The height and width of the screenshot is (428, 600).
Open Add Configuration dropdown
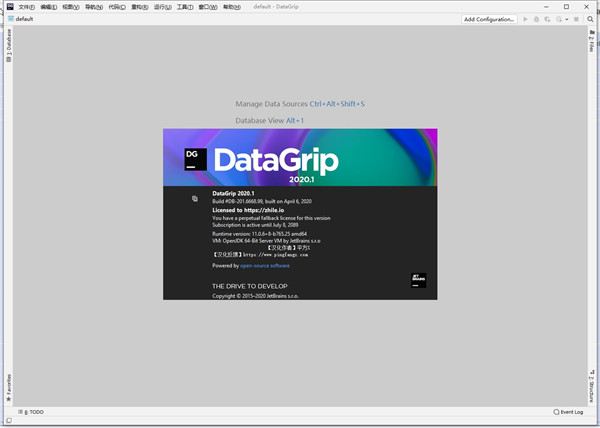click(489, 19)
